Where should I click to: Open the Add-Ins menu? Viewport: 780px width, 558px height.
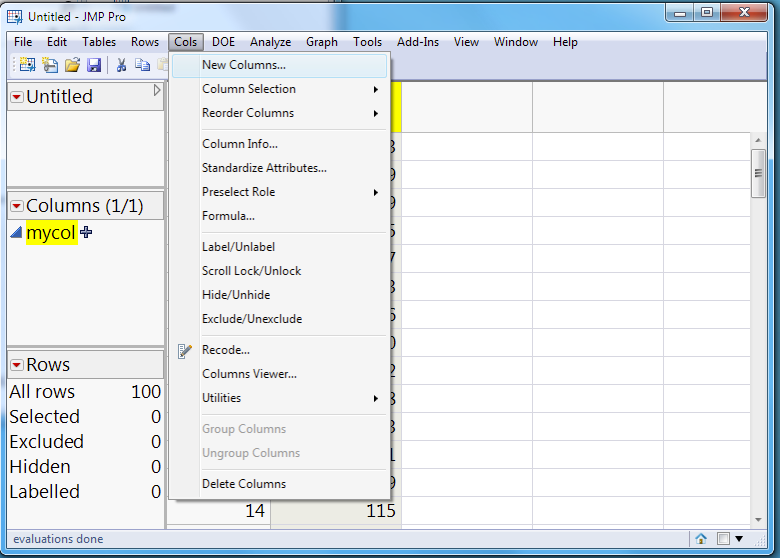pyautogui.click(x=418, y=42)
